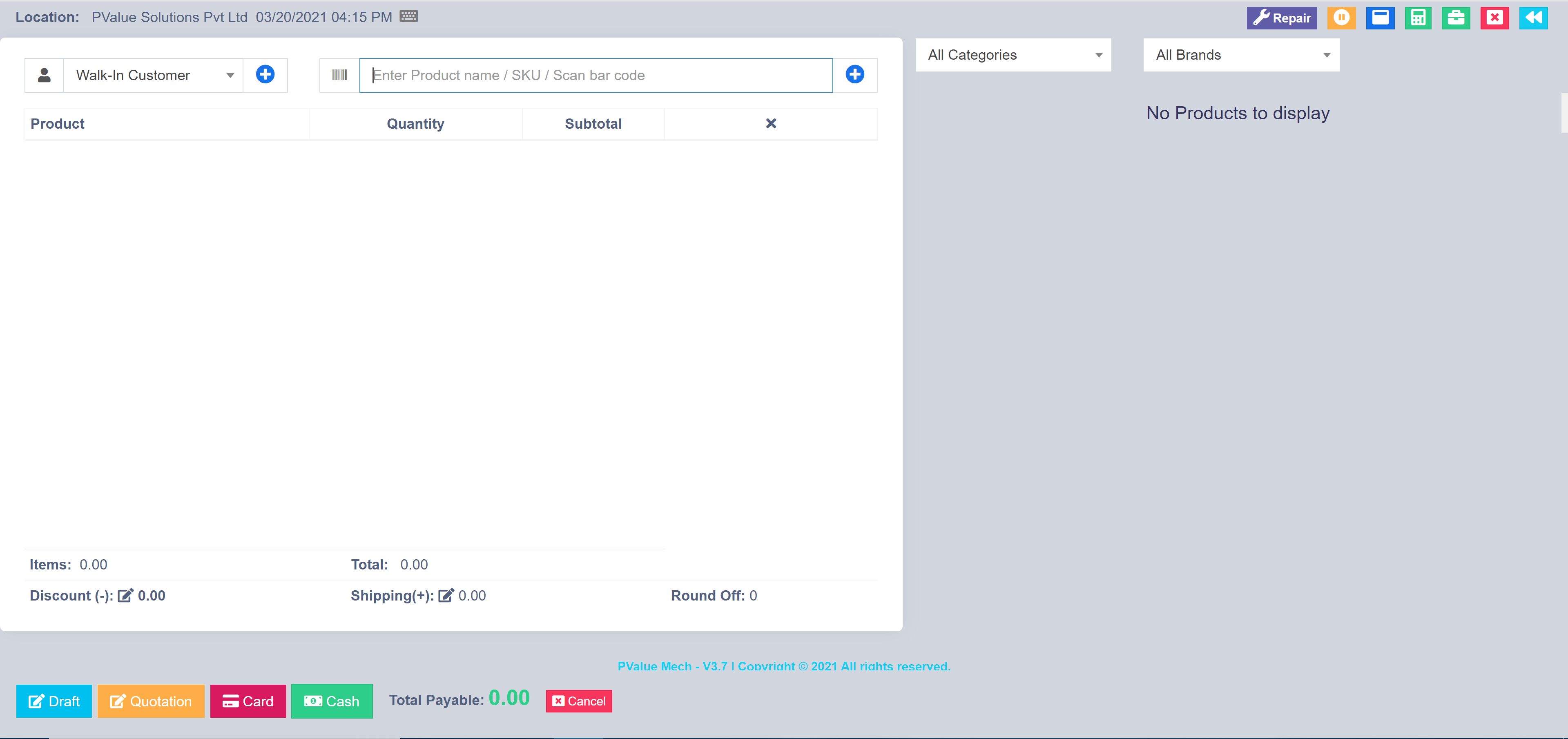Image resolution: width=1568 pixels, height=739 pixels.
Task: Click the Repair button
Action: pos(1281,18)
